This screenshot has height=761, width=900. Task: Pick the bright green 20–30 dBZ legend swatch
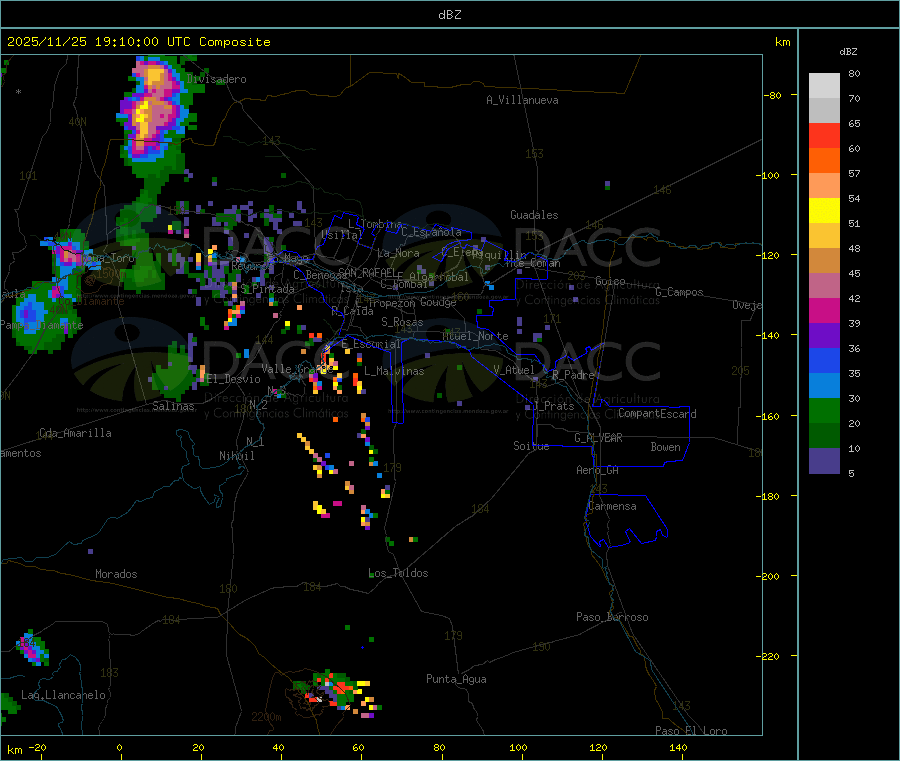tap(824, 410)
